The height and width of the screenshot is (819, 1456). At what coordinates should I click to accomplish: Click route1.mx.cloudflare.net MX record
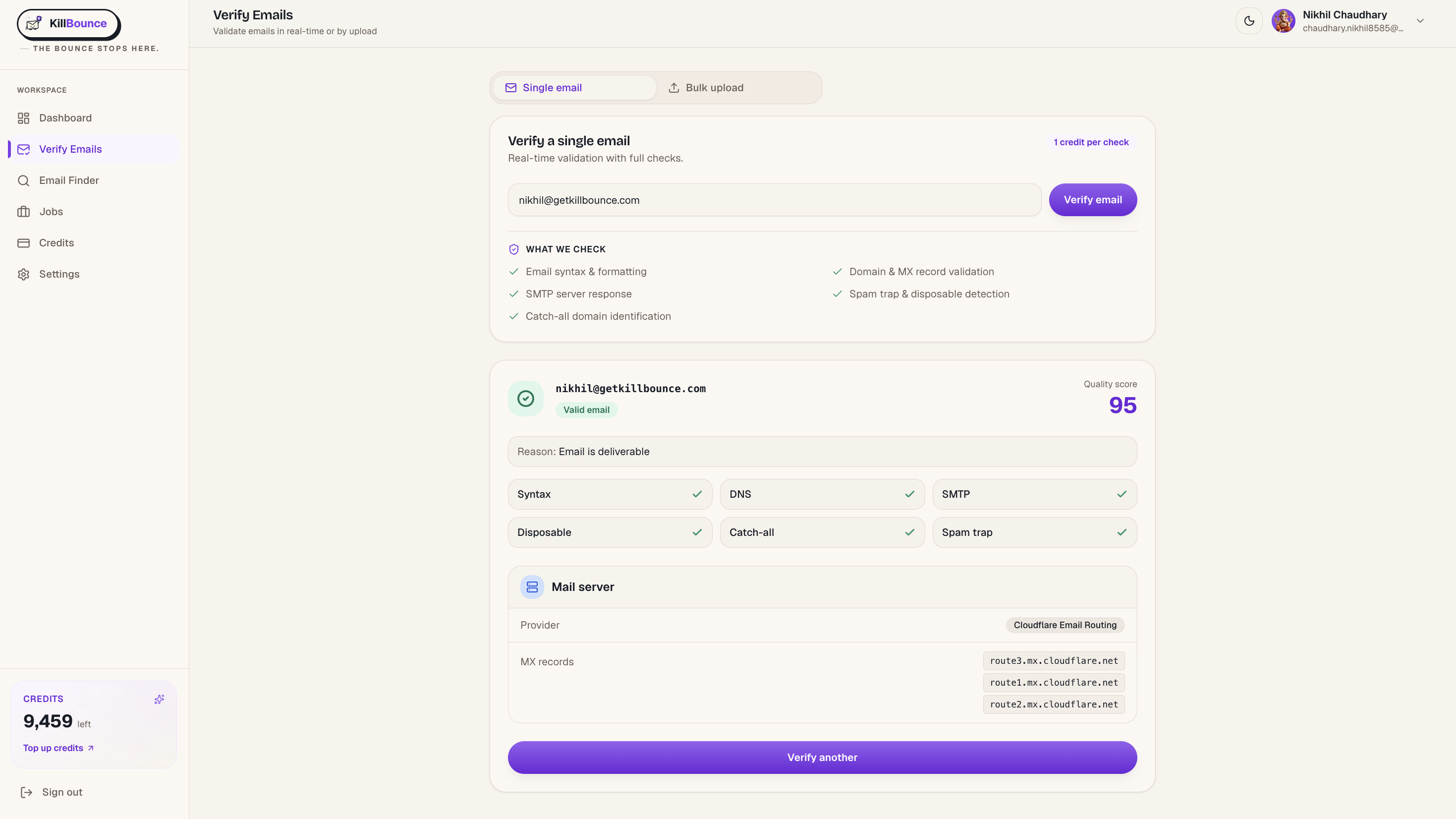click(1054, 683)
